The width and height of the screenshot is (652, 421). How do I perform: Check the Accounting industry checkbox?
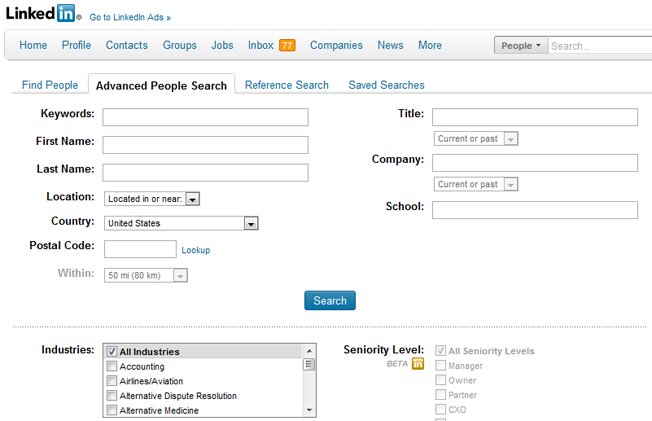tap(111, 366)
